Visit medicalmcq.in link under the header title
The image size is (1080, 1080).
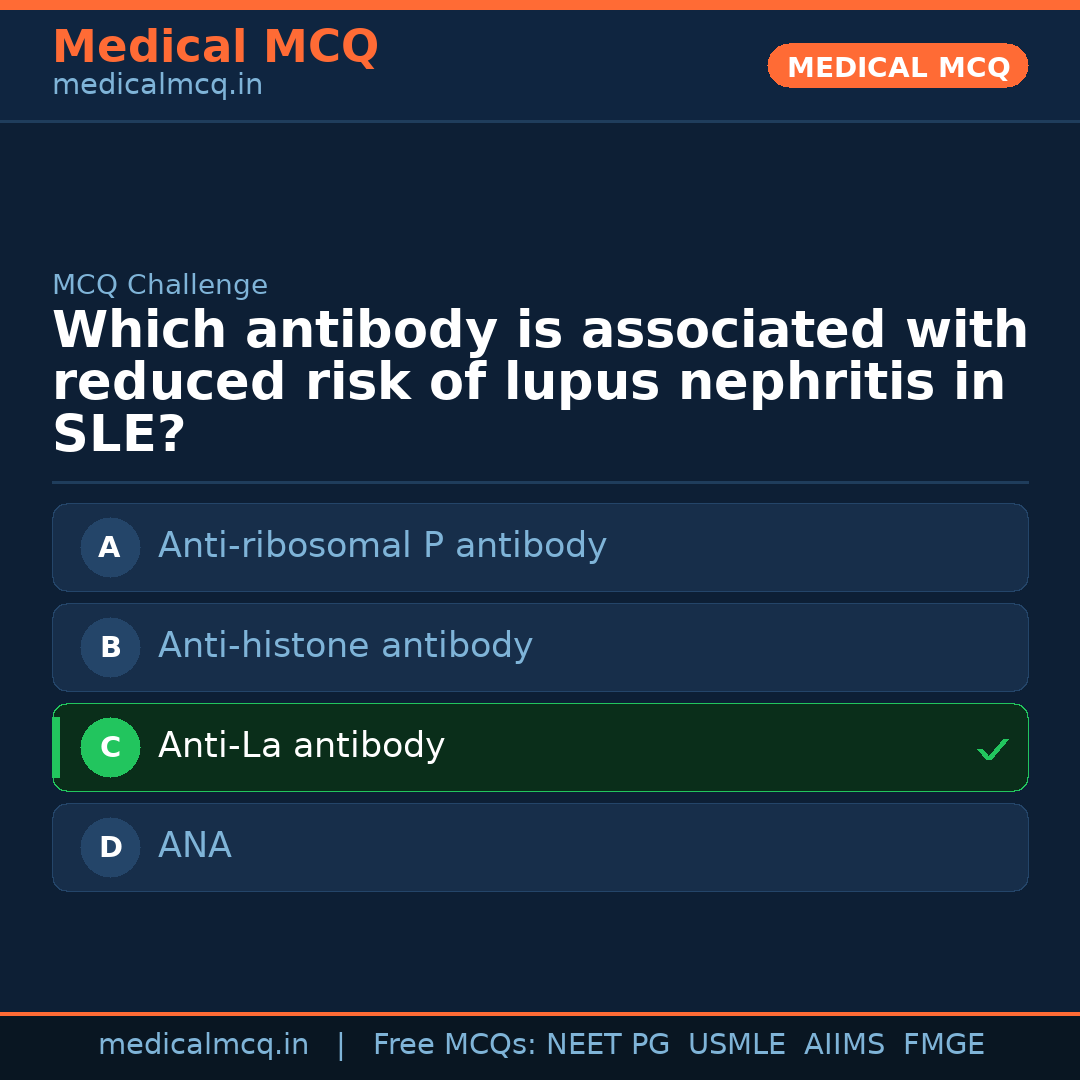coord(157,86)
